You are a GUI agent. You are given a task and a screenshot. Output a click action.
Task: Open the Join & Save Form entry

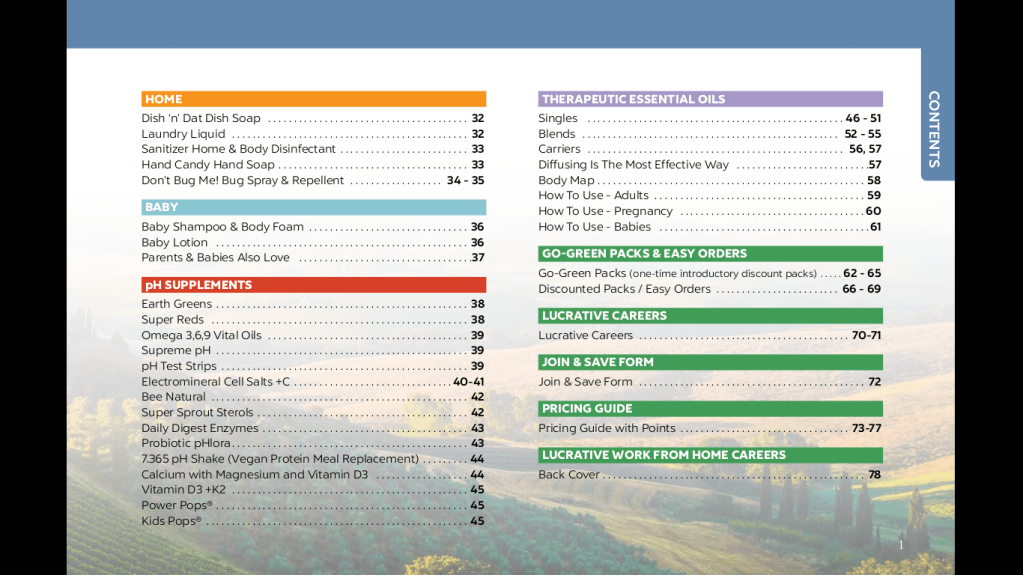585,382
